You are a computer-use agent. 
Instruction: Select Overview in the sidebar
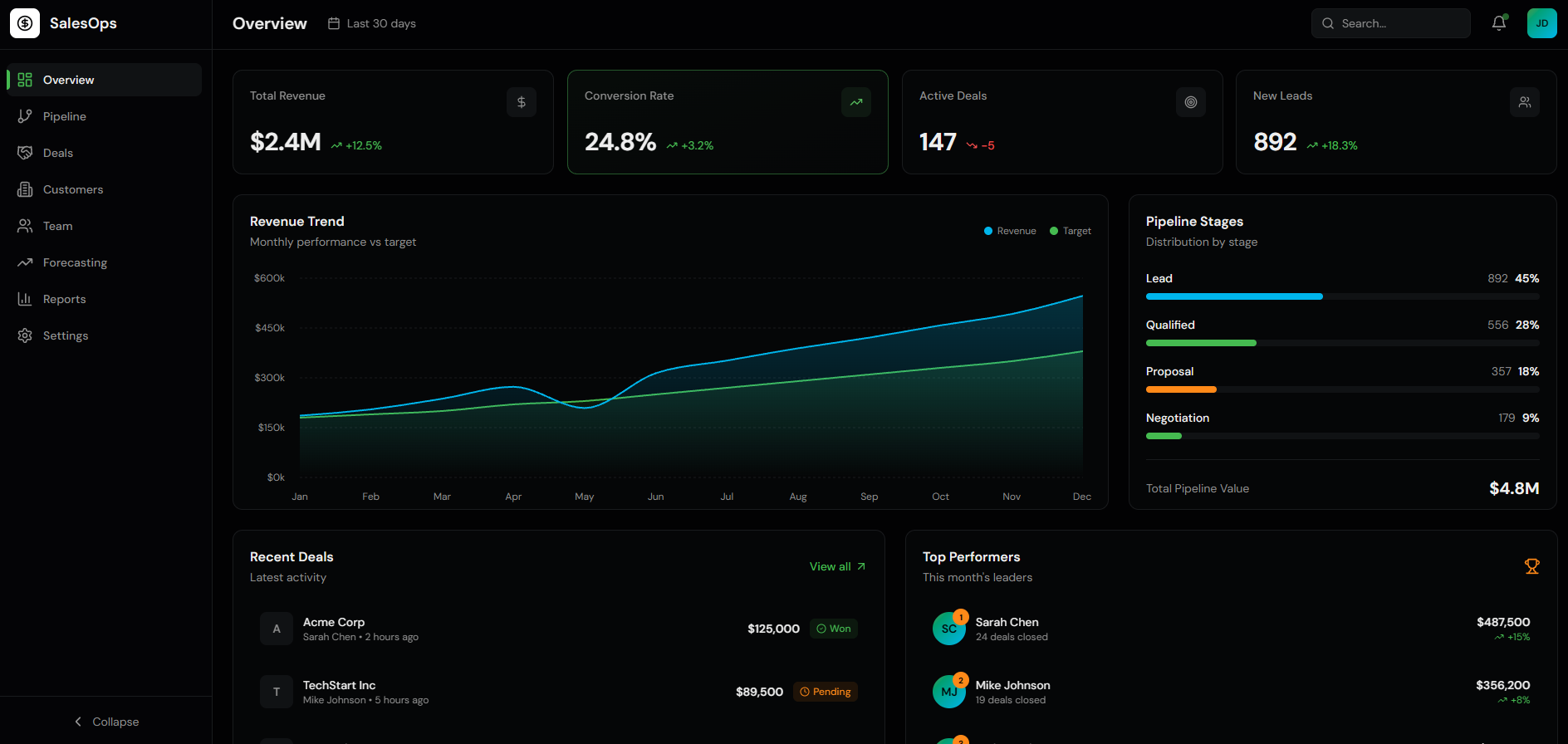[x=105, y=80]
